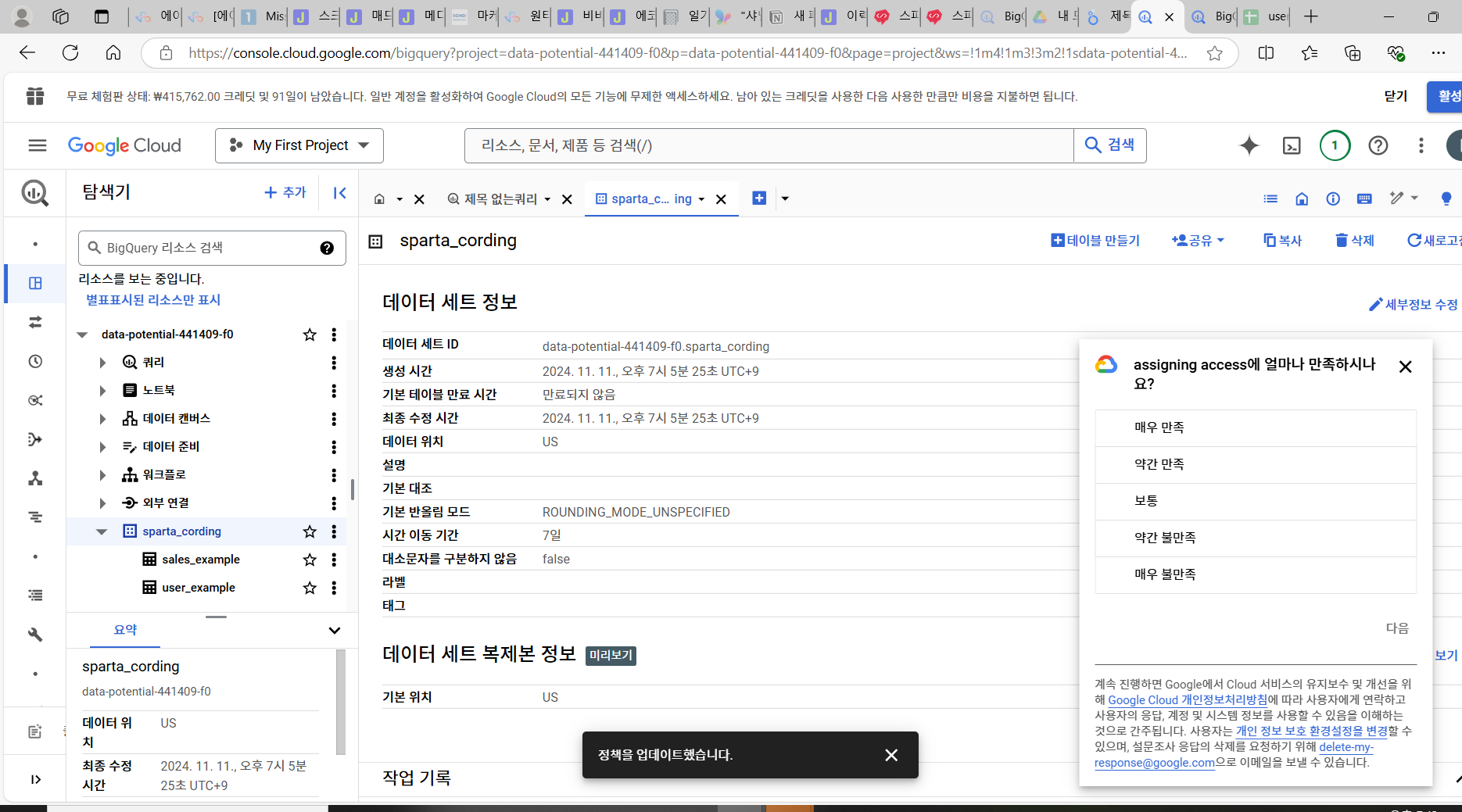Select 매우 만족 survey option
Viewport: 1462px width, 812px height.
point(1256,427)
